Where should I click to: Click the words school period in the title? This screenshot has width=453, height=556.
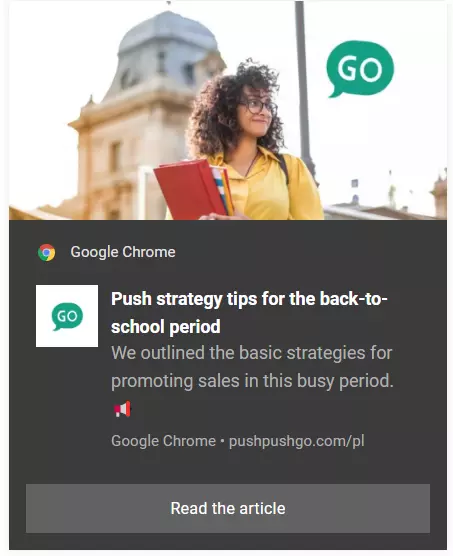(x=166, y=327)
